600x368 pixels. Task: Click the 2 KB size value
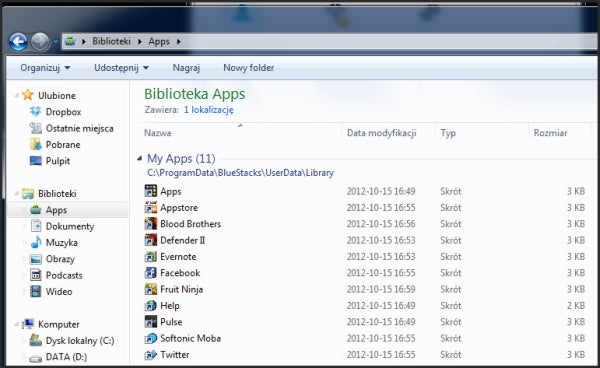click(x=576, y=306)
